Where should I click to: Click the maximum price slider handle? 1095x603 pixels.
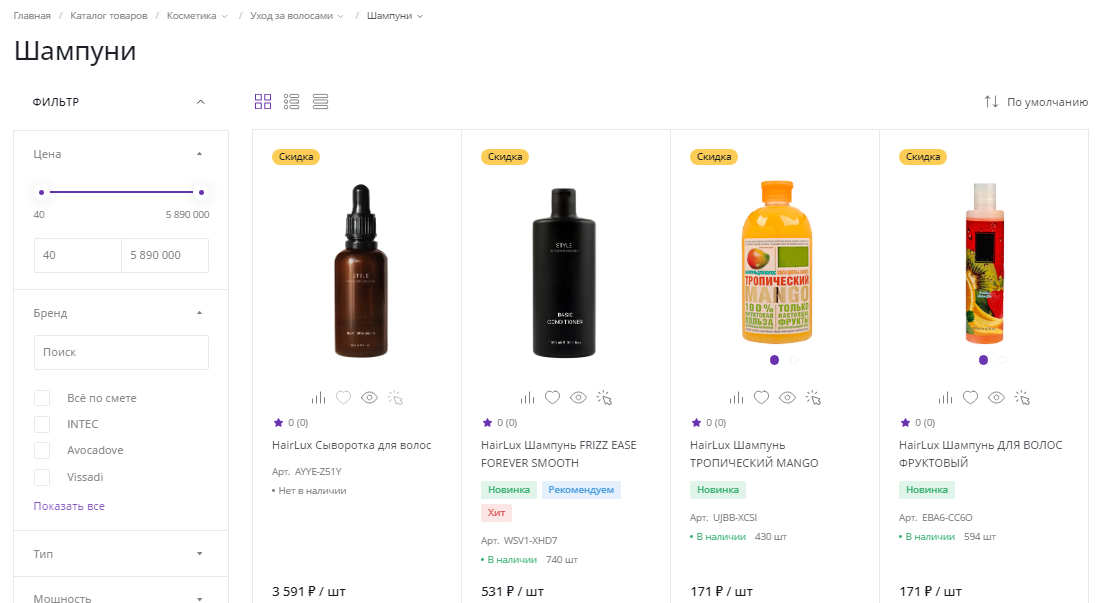pyautogui.click(x=201, y=192)
